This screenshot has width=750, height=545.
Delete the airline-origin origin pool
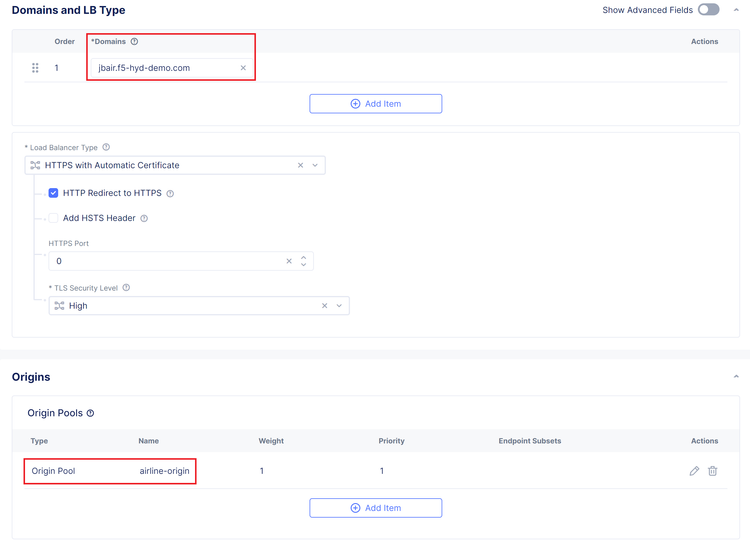click(713, 471)
